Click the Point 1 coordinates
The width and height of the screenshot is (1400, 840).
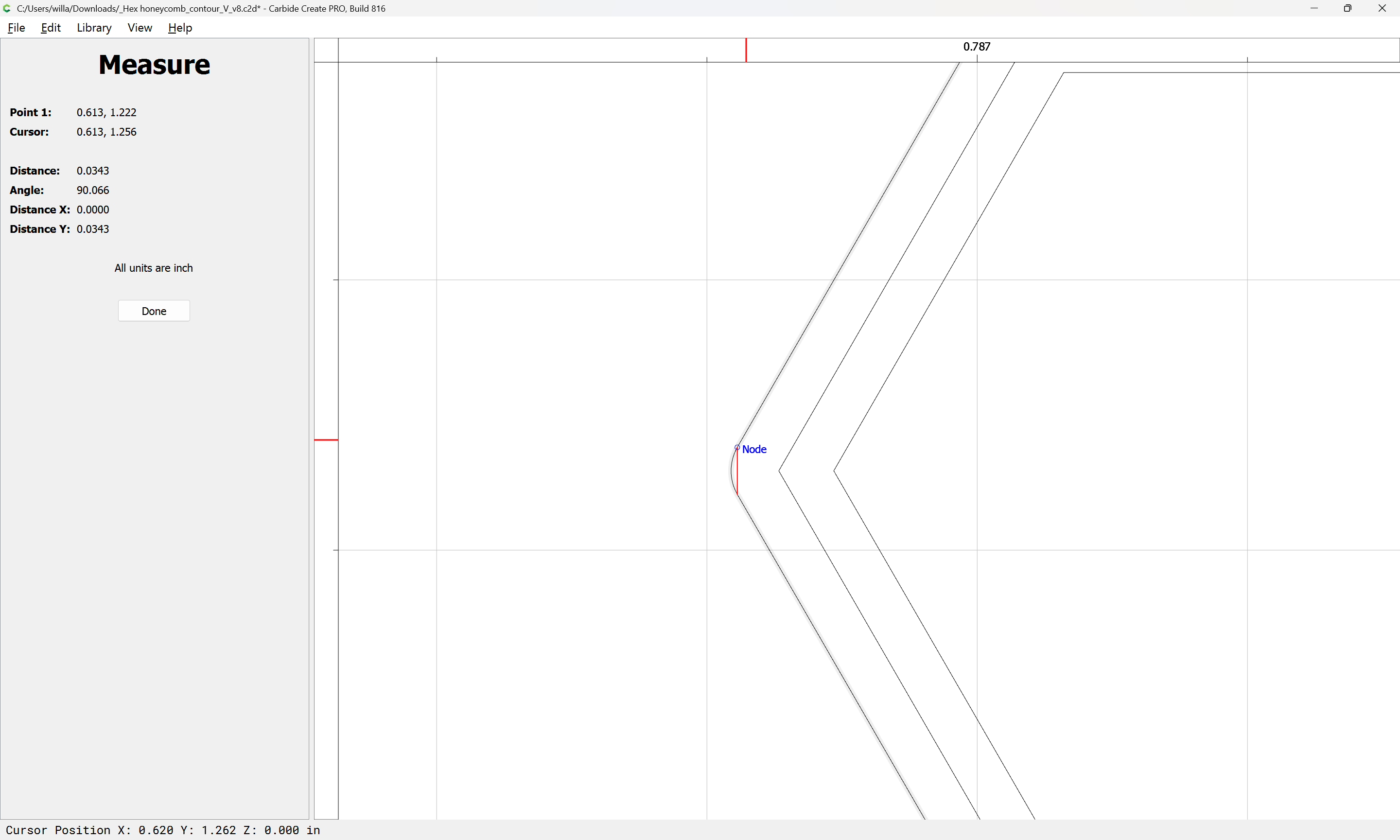click(x=106, y=113)
